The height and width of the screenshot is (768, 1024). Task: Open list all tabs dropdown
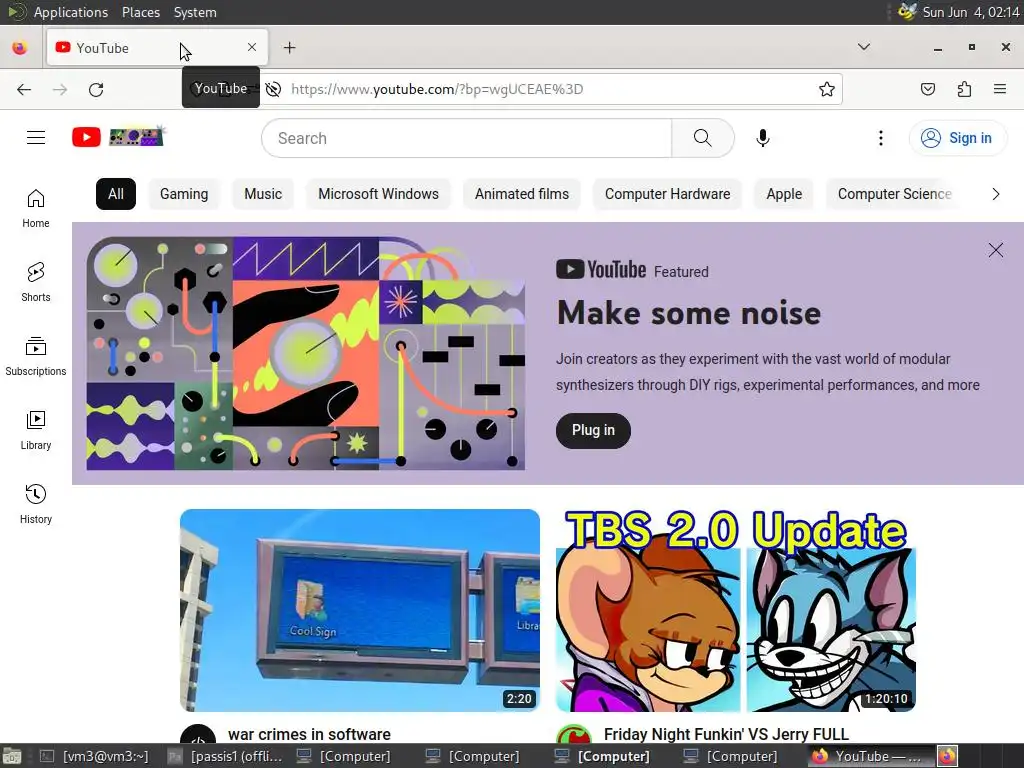click(863, 47)
